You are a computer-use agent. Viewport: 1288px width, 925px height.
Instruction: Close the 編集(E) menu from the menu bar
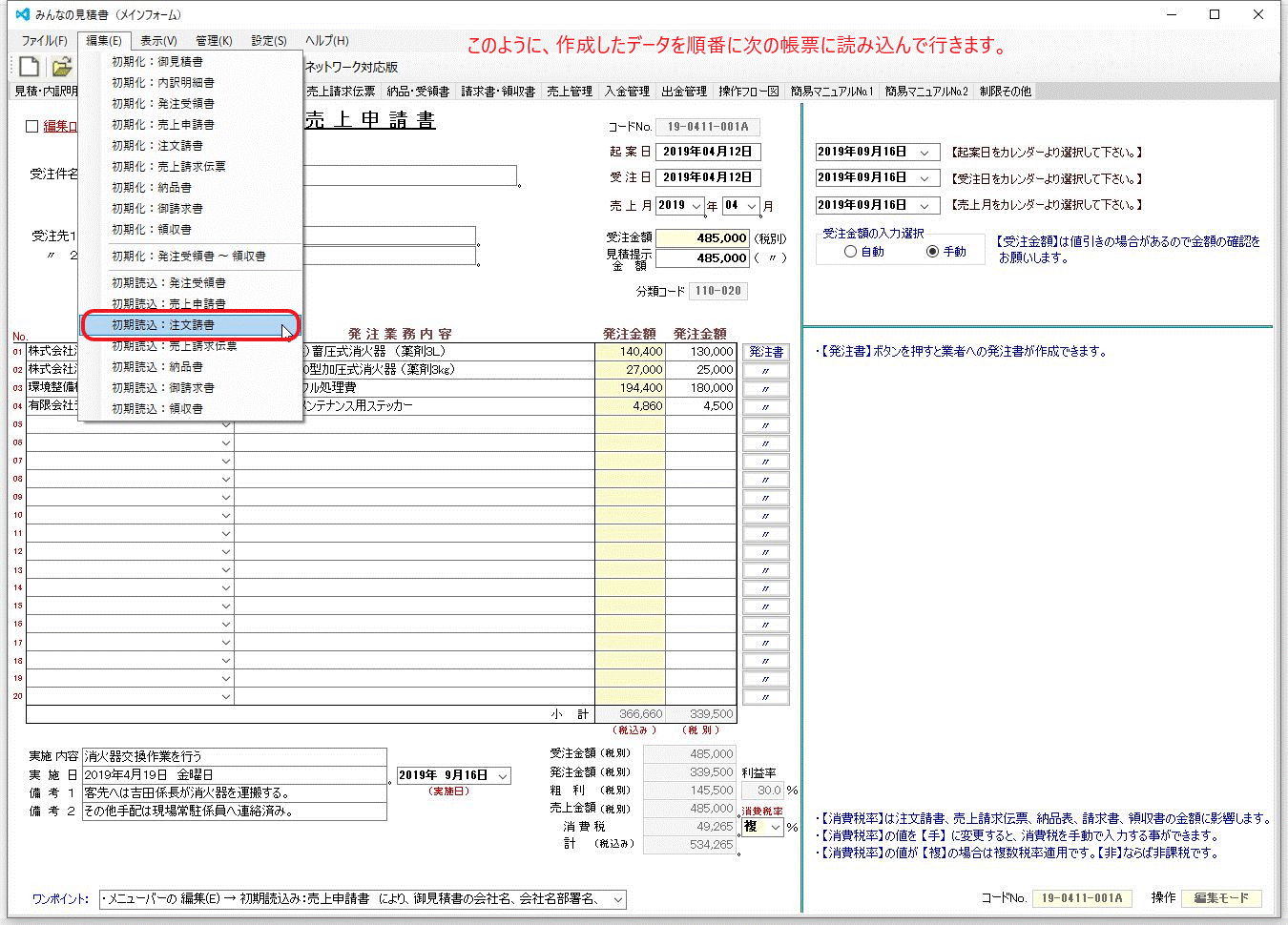pyautogui.click(x=103, y=41)
